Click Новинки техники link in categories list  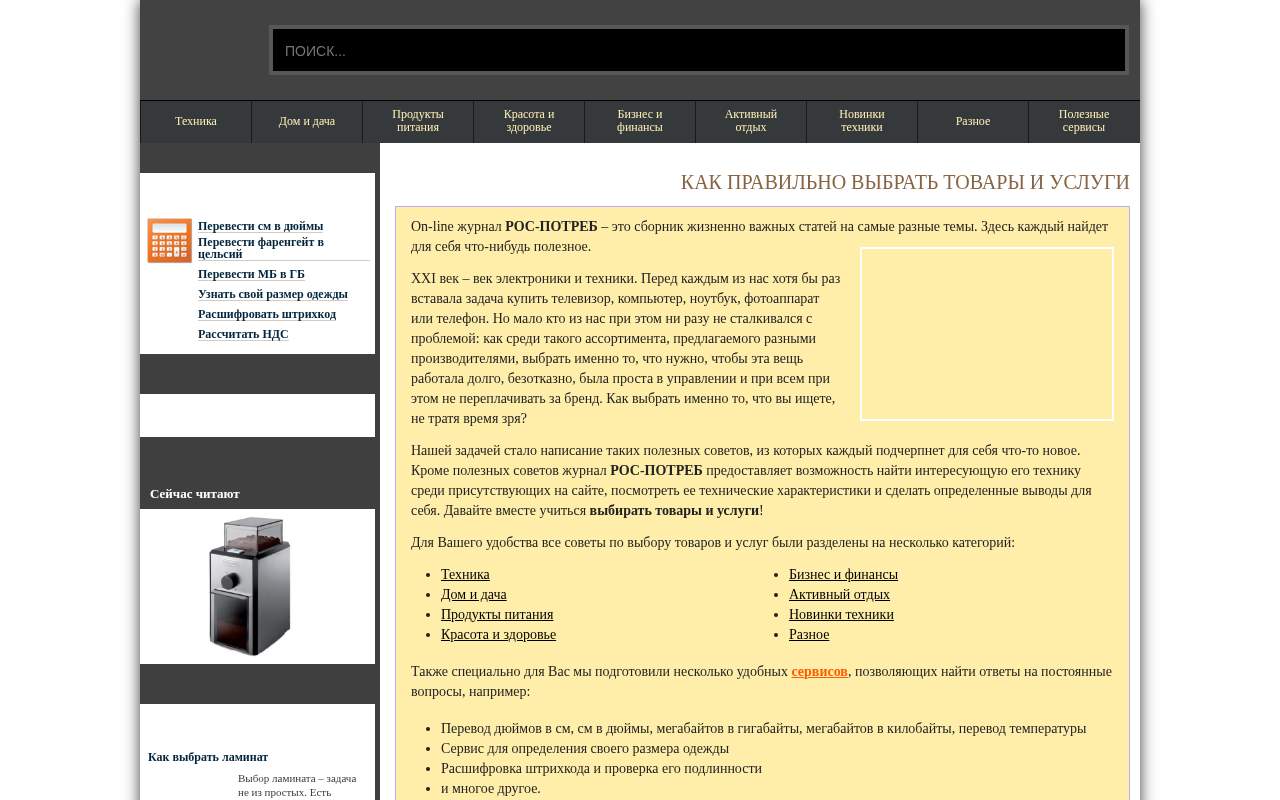[x=841, y=614]
